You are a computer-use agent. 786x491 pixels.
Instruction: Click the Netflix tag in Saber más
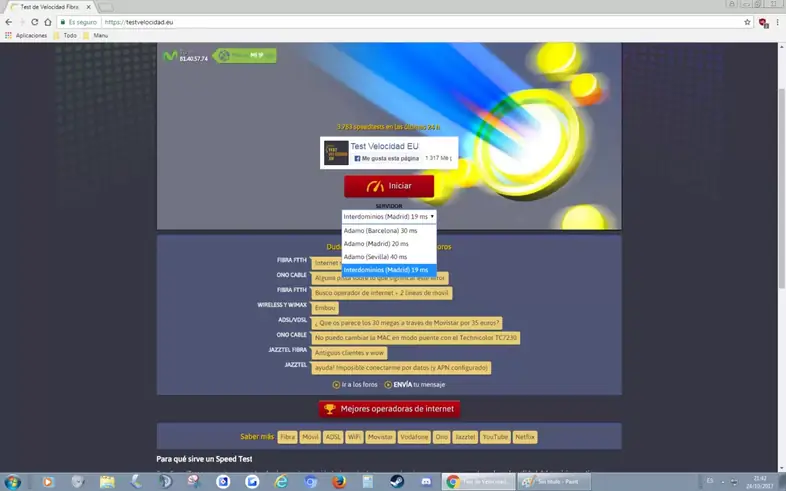[x=525, y=437]
